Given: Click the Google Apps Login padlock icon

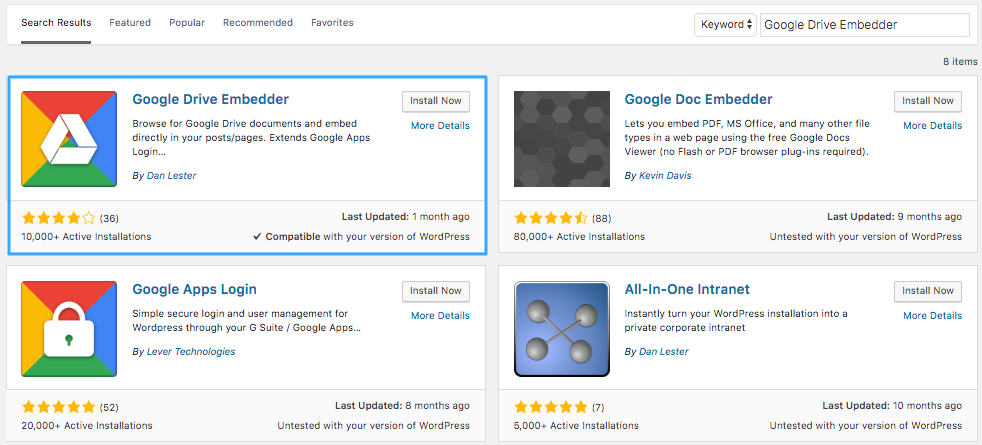Looking at the screenshot, I should pyautogui.click(x=69, y=329).
